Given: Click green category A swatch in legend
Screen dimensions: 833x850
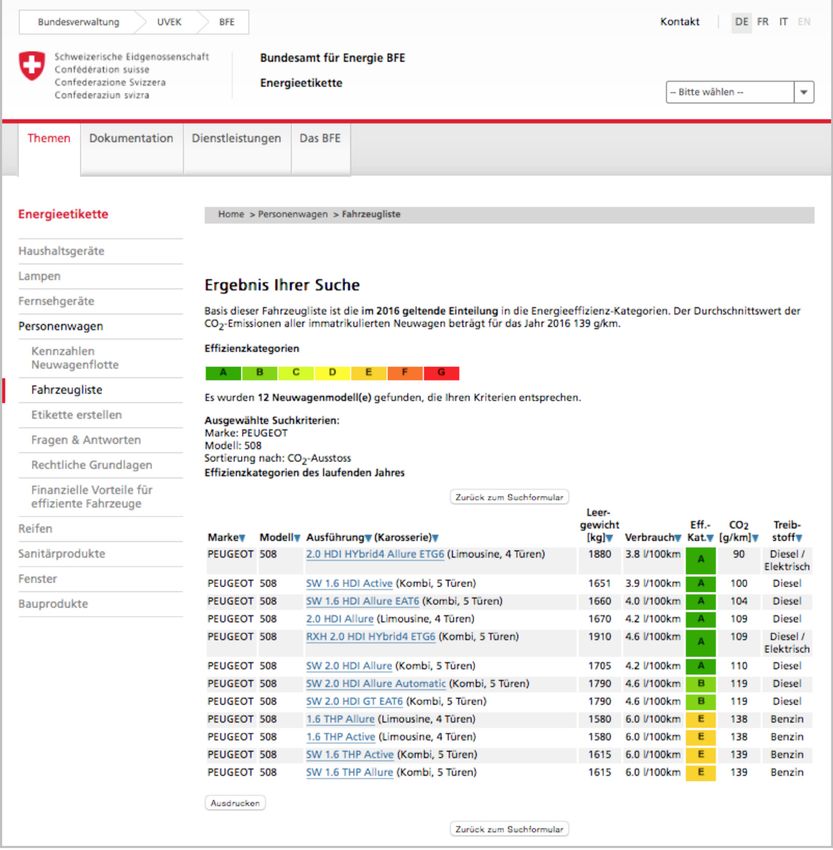Looking at the screenshot, I should pos(223,373).
